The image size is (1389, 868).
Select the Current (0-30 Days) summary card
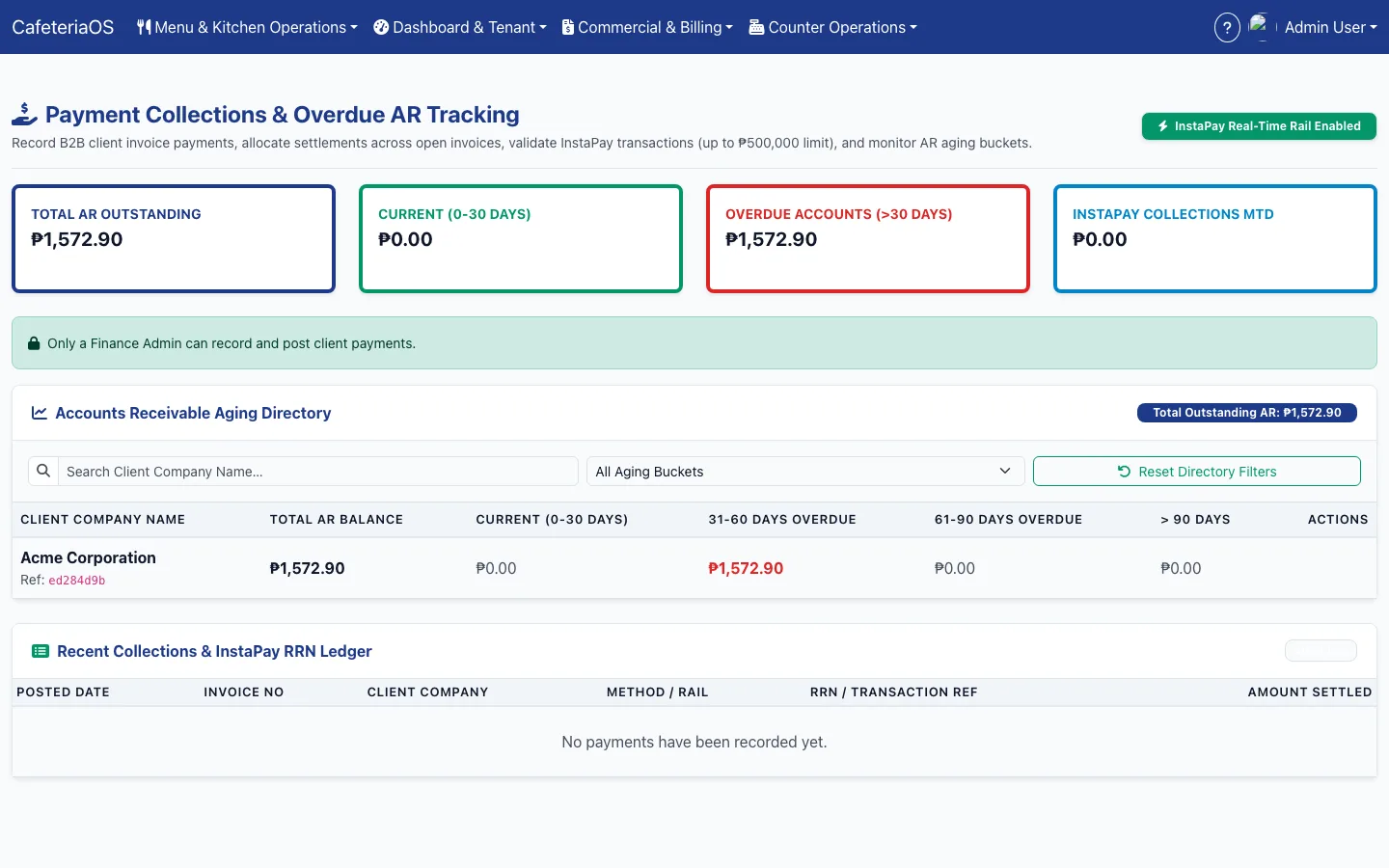coord(521,238)
